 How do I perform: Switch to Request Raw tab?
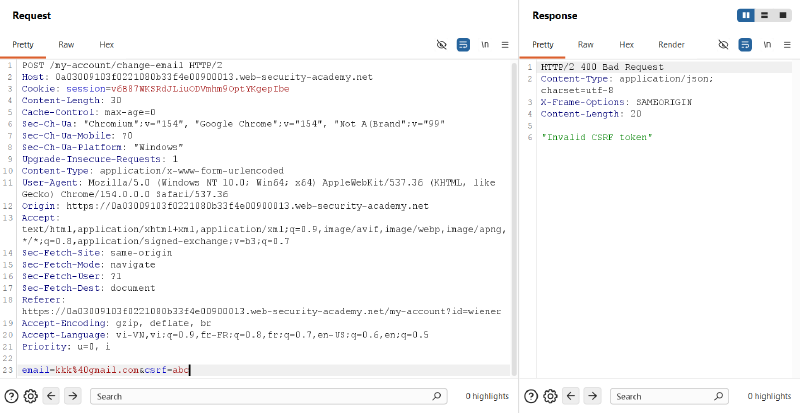click(x=66, y=45)
